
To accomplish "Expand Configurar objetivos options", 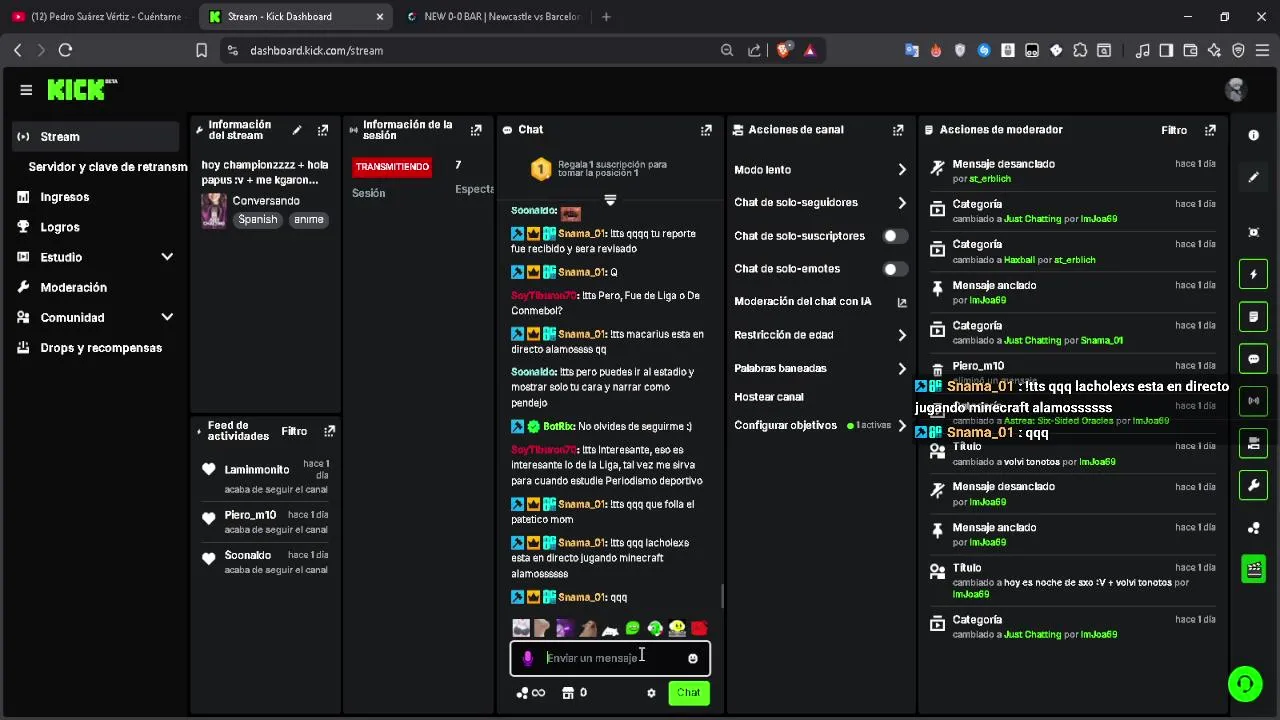I will 901,425.
